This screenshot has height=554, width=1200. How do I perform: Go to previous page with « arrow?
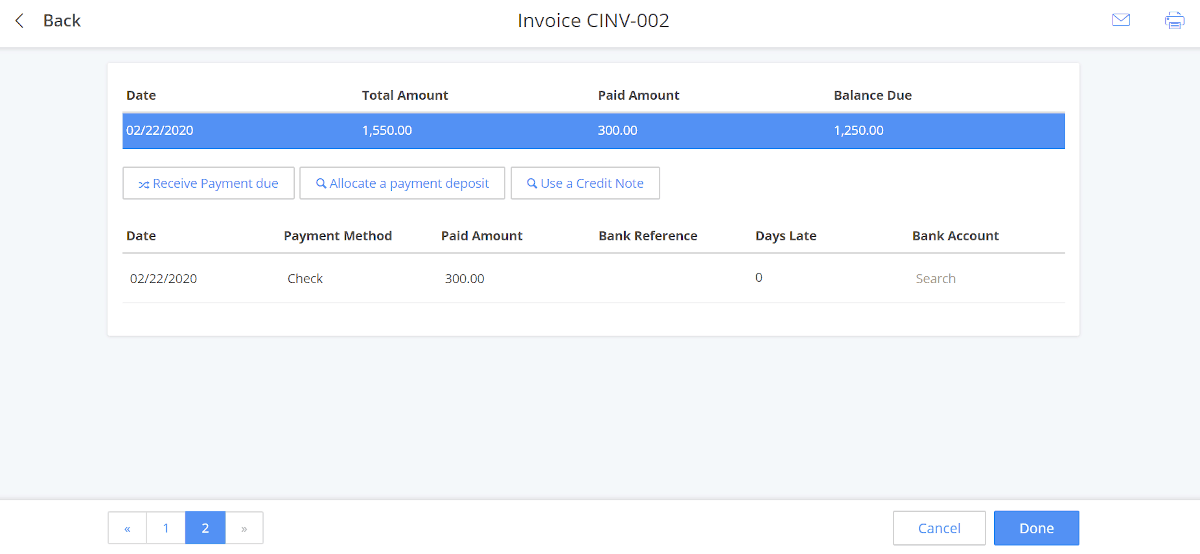point(128,528)
